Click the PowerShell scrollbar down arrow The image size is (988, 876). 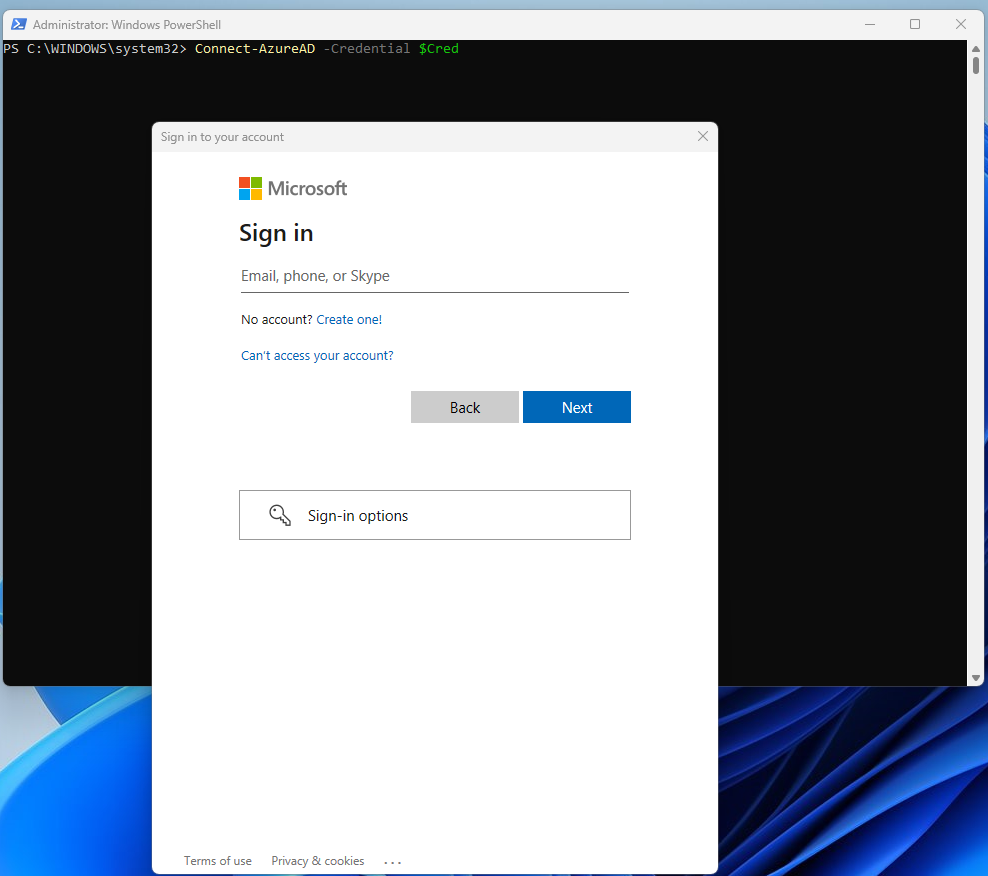point(975,678)
